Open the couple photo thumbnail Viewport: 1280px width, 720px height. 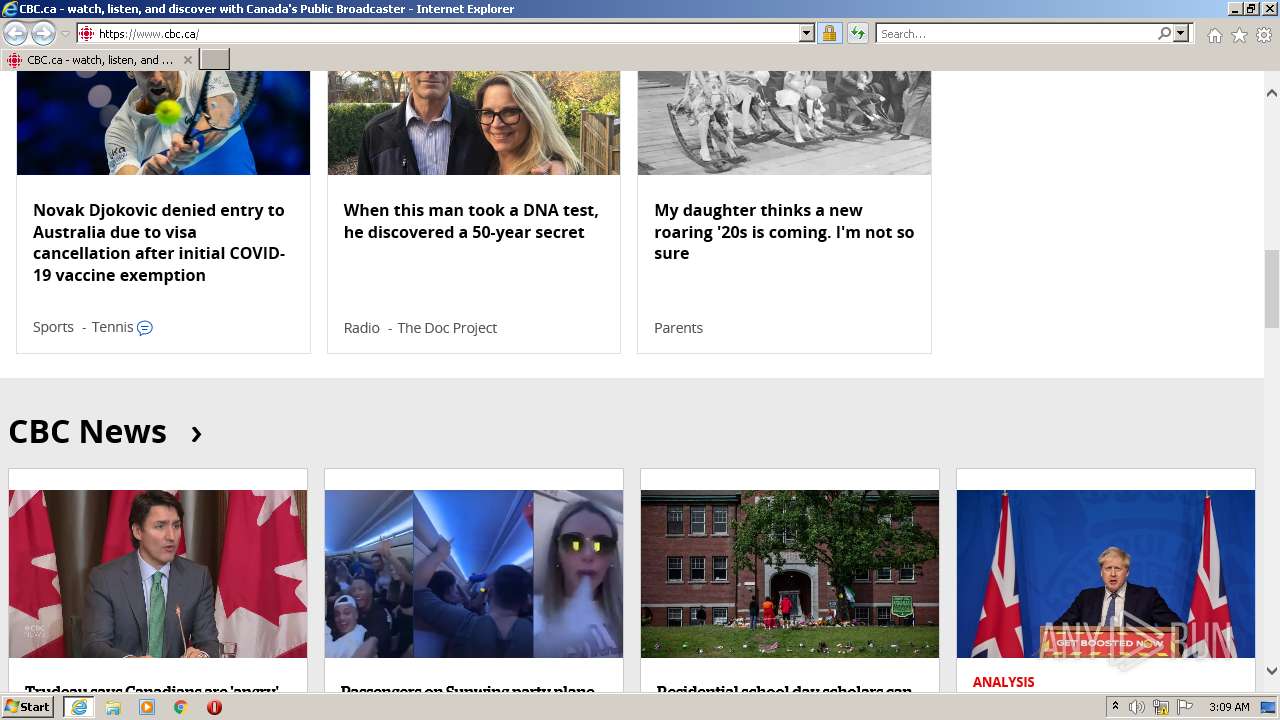474,123
